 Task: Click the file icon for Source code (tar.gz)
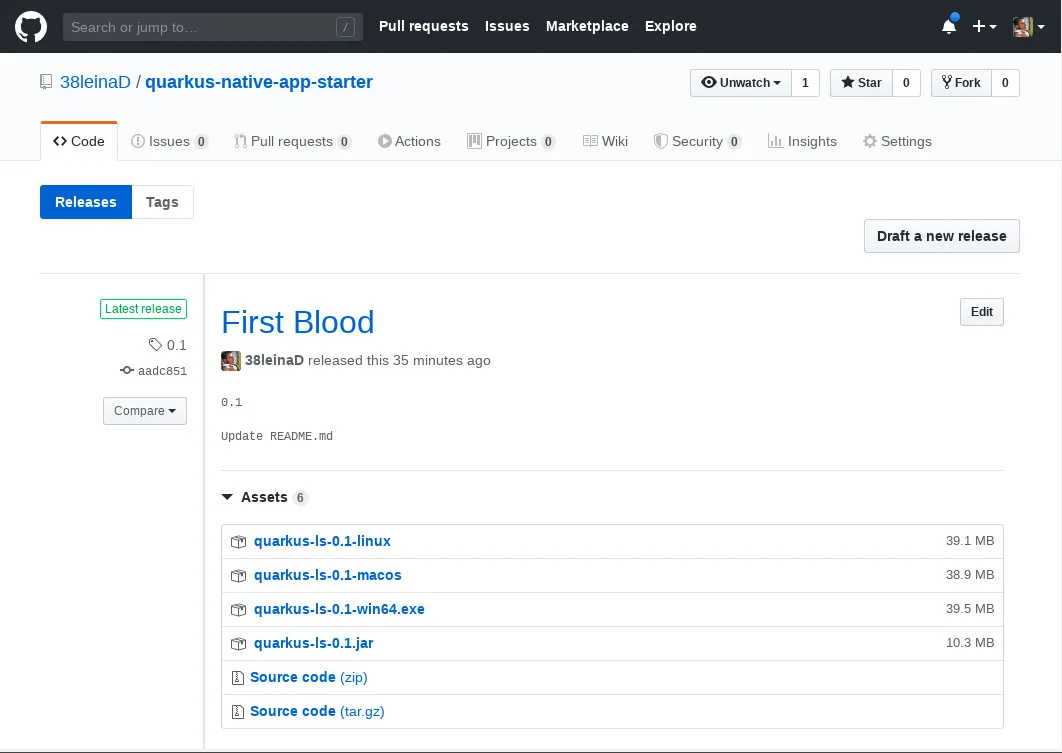238,712
